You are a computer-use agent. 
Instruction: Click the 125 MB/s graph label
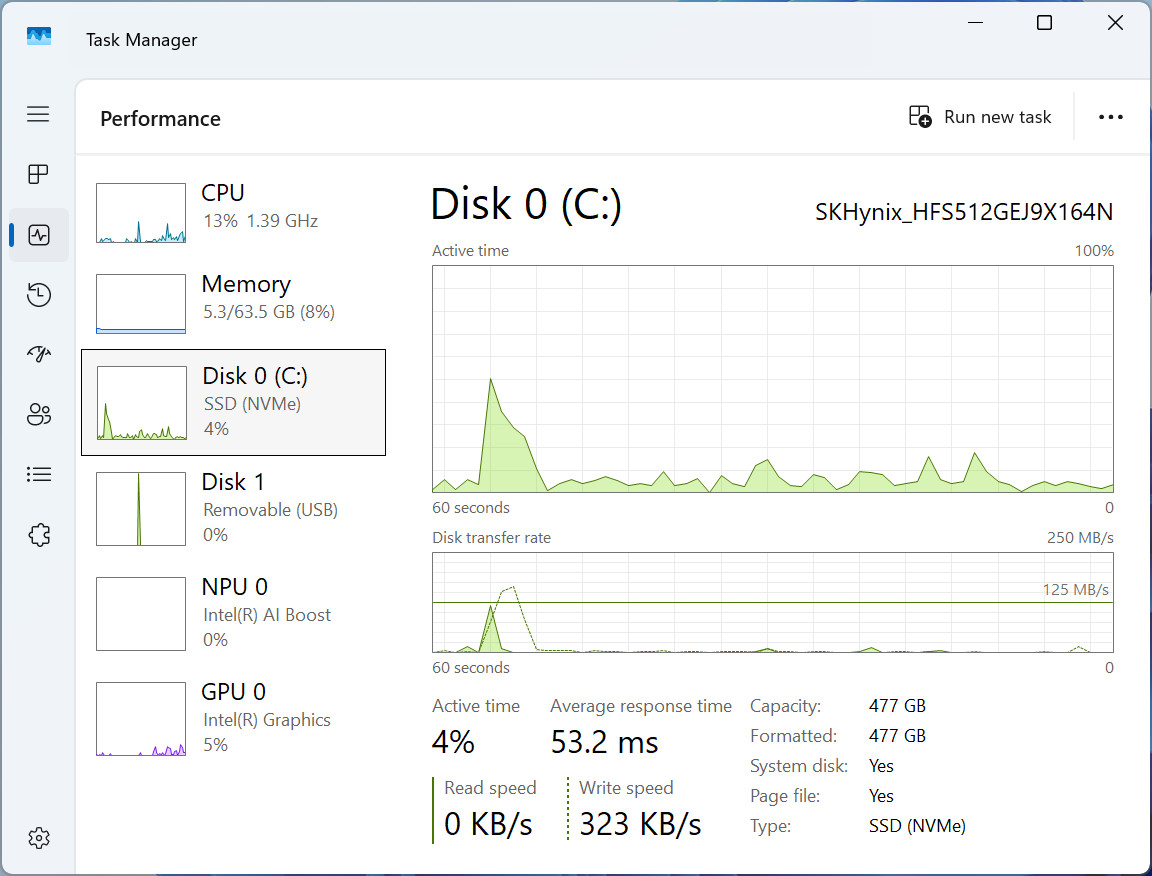[1076, 589]
